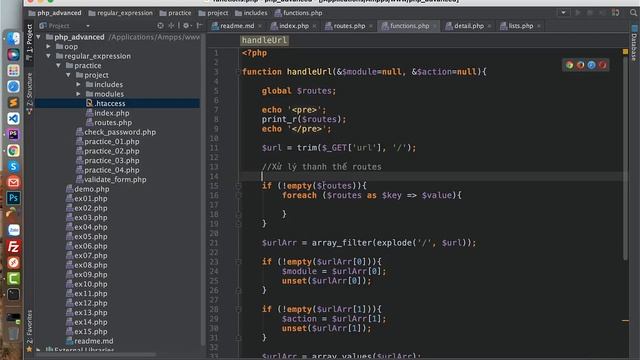The width and height of the screenshot is (640, 360).
Task: Open FileZilla from the dock
Action: (13, 247)
